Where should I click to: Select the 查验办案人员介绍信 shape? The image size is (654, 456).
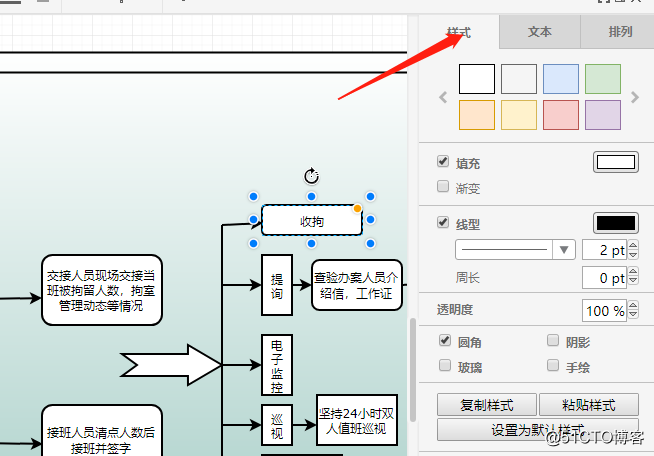[357, 285]
